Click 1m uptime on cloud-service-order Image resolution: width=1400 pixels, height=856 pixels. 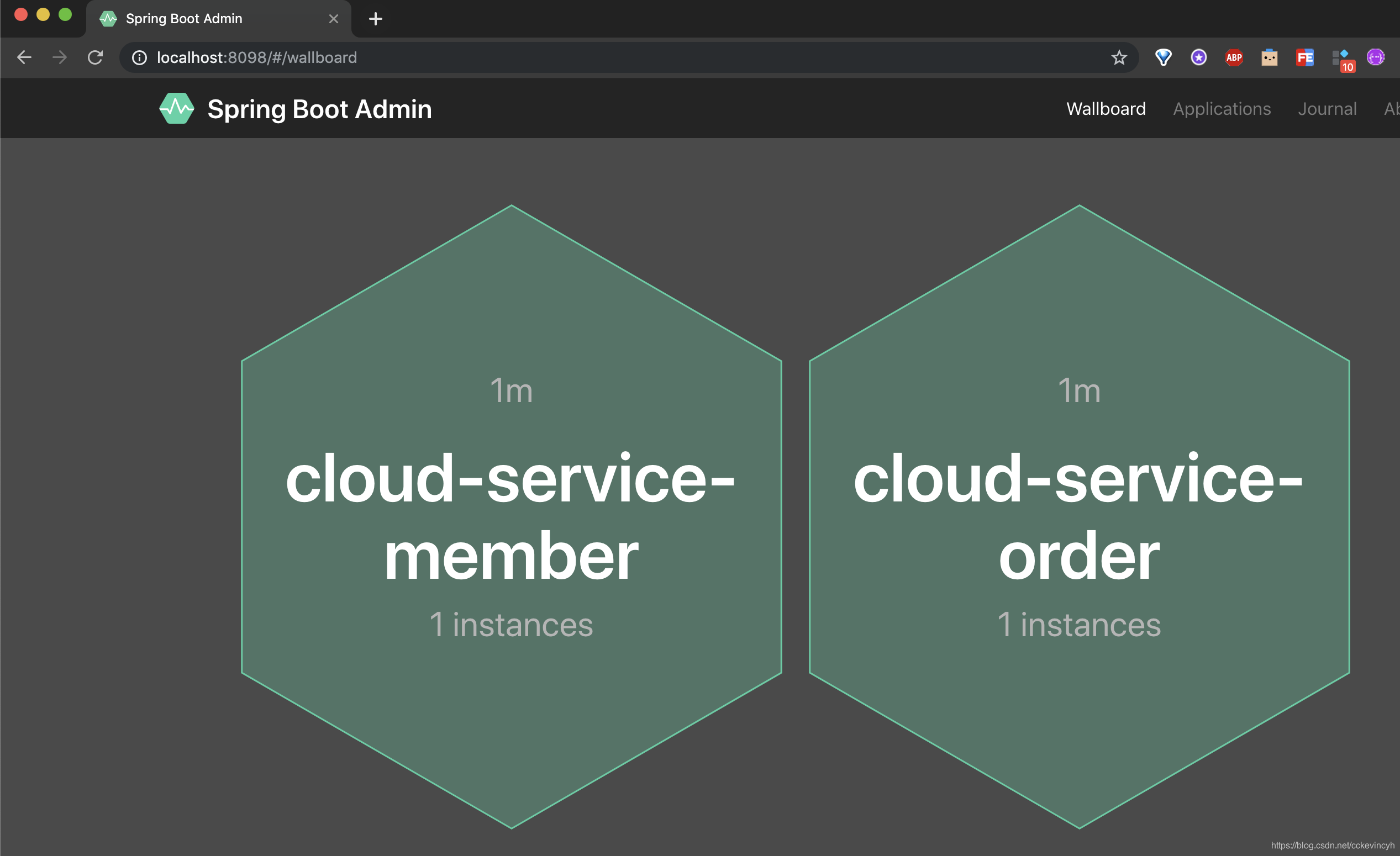tap(1079, 391)
